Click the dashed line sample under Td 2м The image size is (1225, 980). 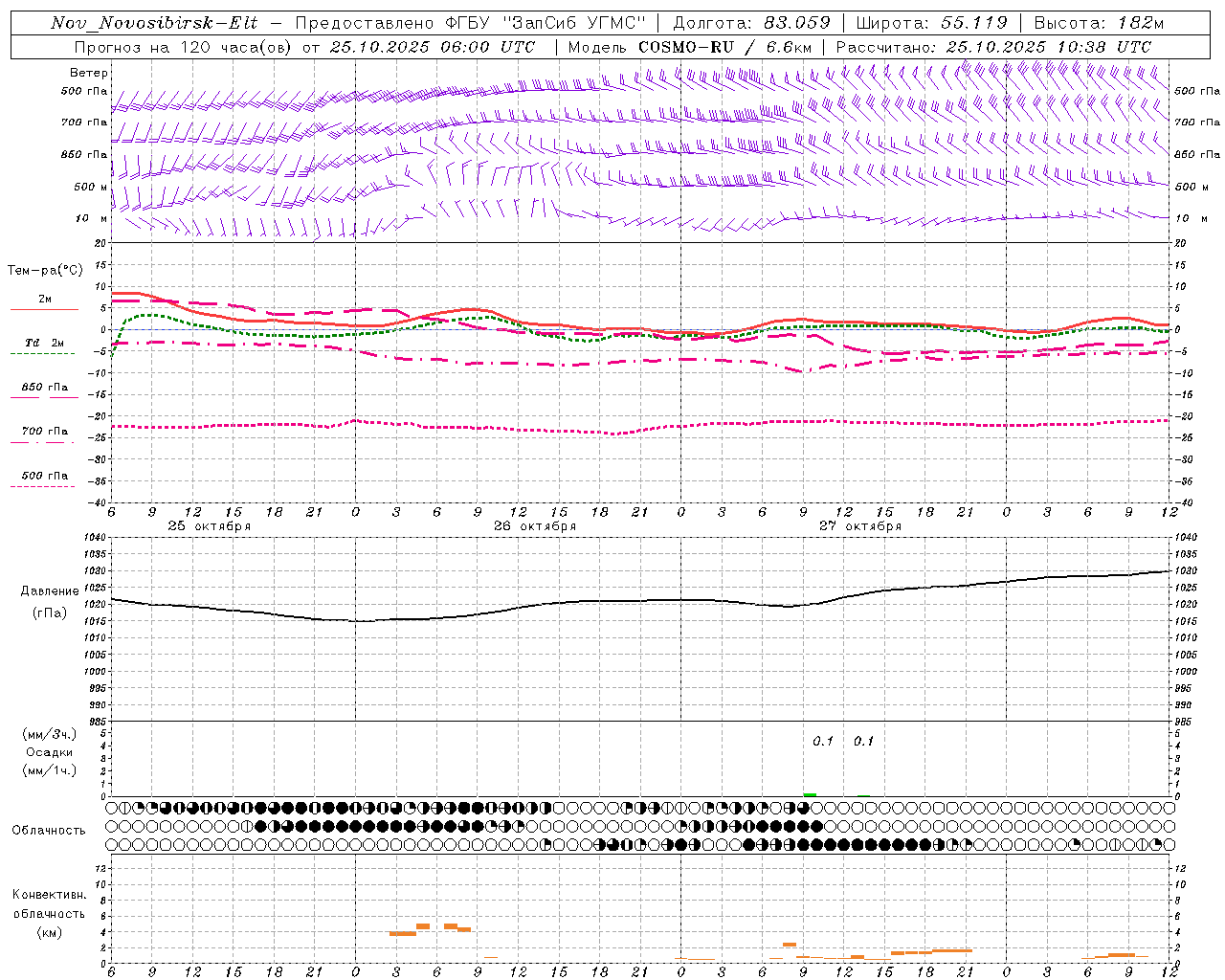click(x=42, y=354)
